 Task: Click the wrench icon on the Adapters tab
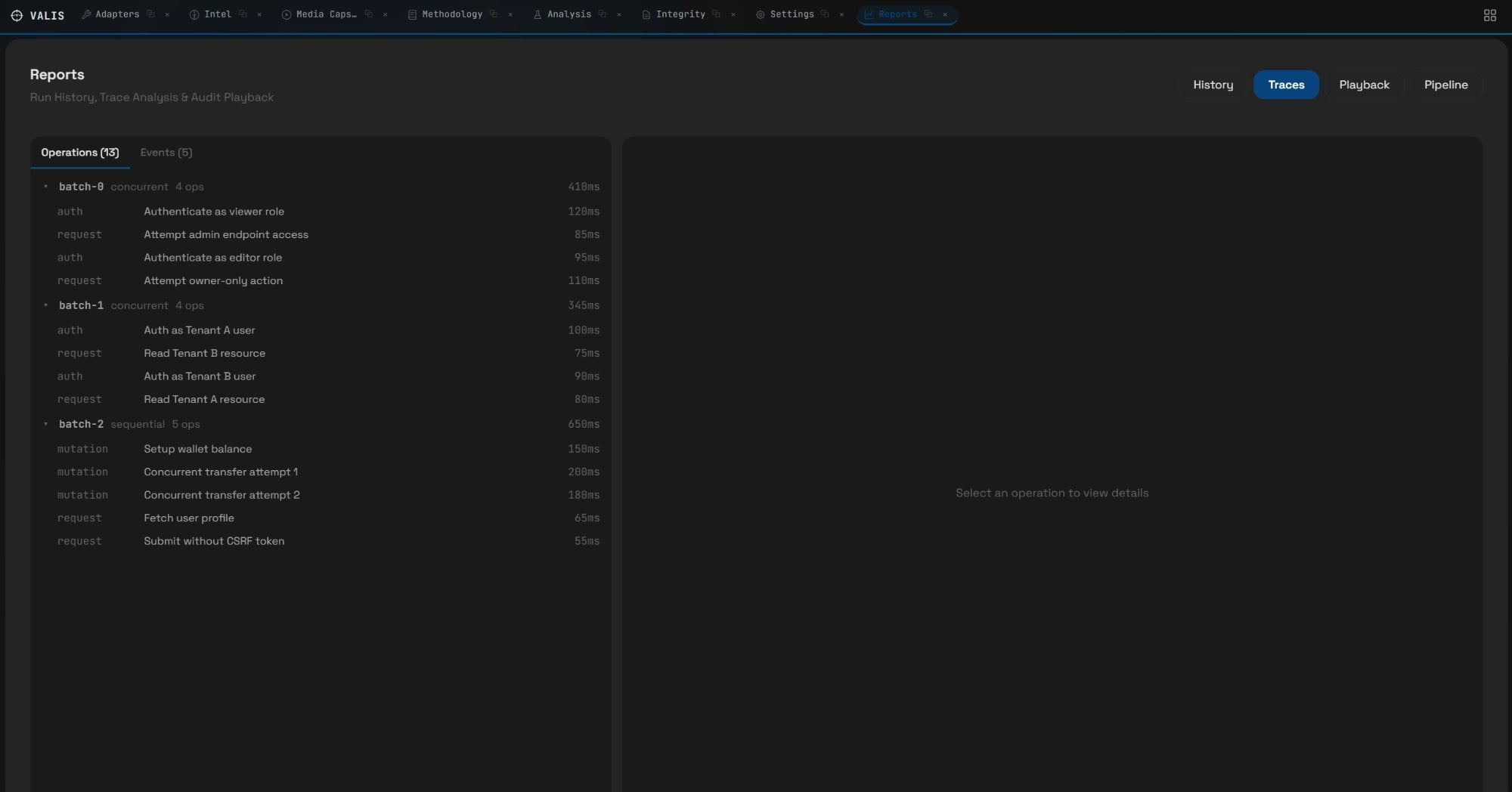[x=86, y=14]
